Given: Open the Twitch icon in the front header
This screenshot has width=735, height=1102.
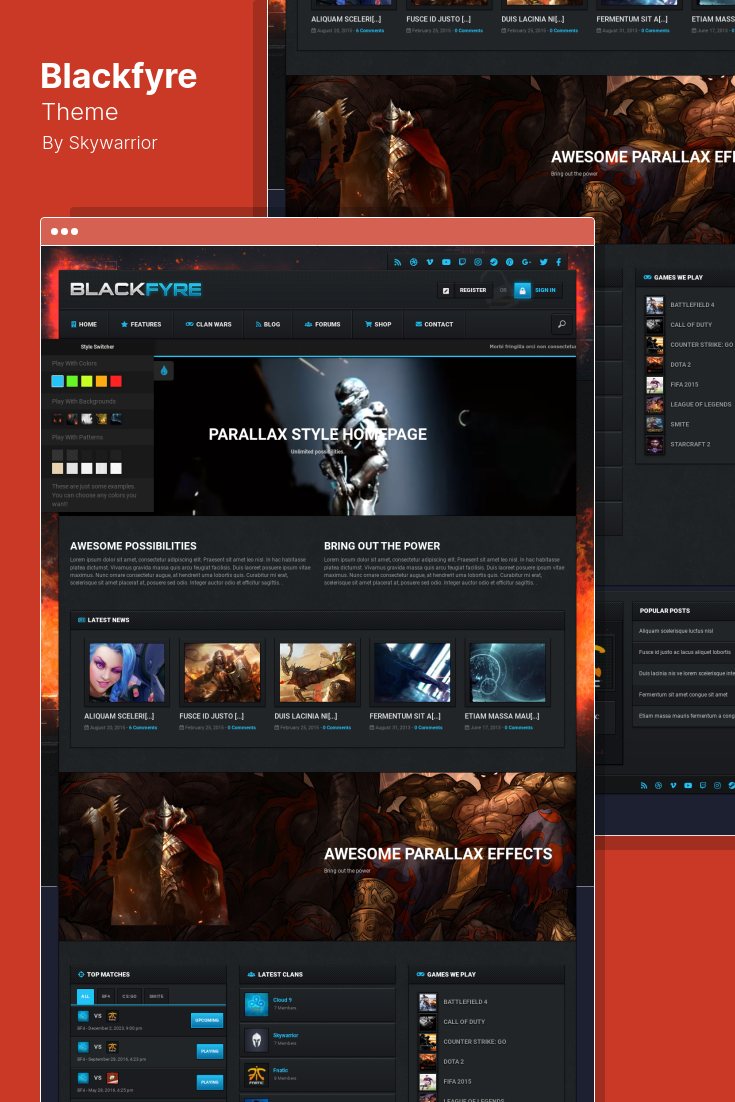Looking at the screenshot, I should point(462,262).
